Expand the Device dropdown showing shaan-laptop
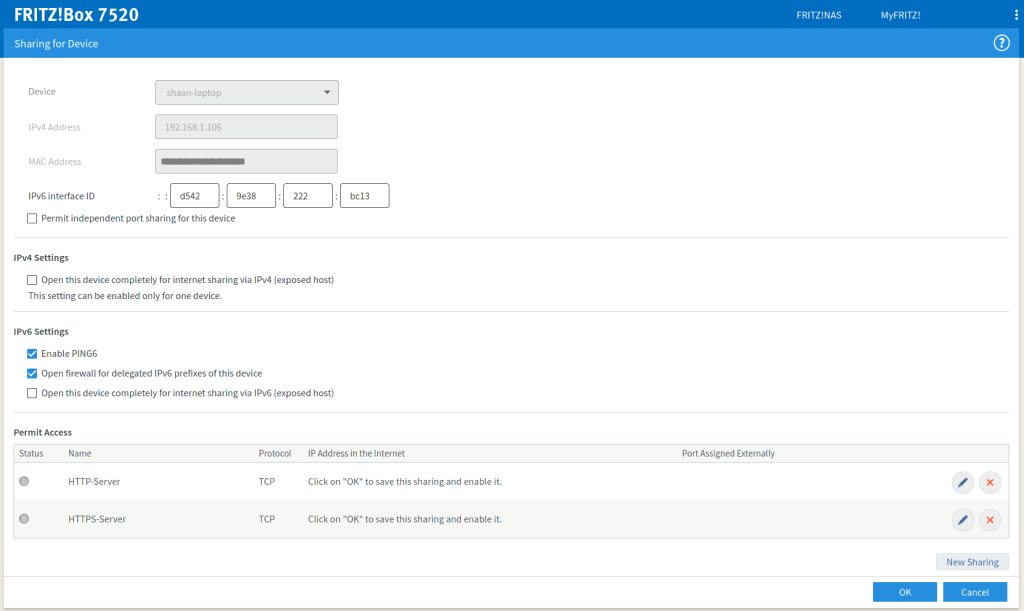1024x611 pixels. (x=246, y=93)
